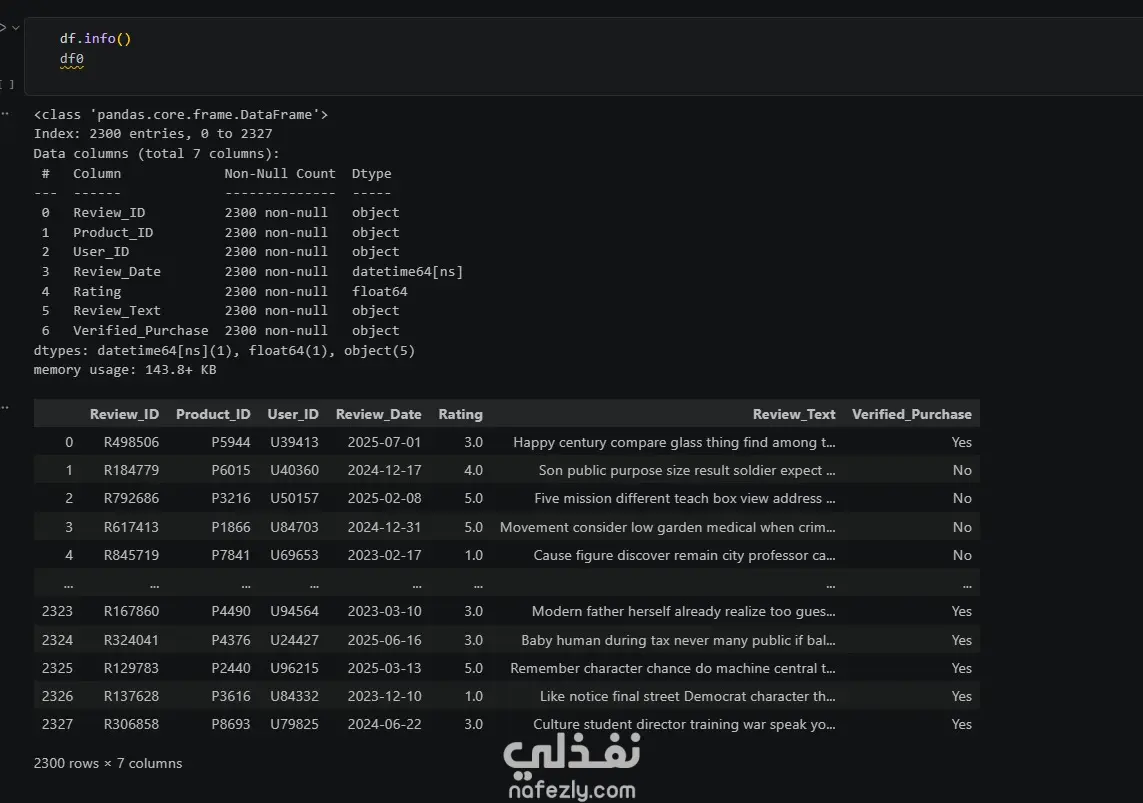Click the datetime64[ns] dtype for Review_Date

click(407, 271)
